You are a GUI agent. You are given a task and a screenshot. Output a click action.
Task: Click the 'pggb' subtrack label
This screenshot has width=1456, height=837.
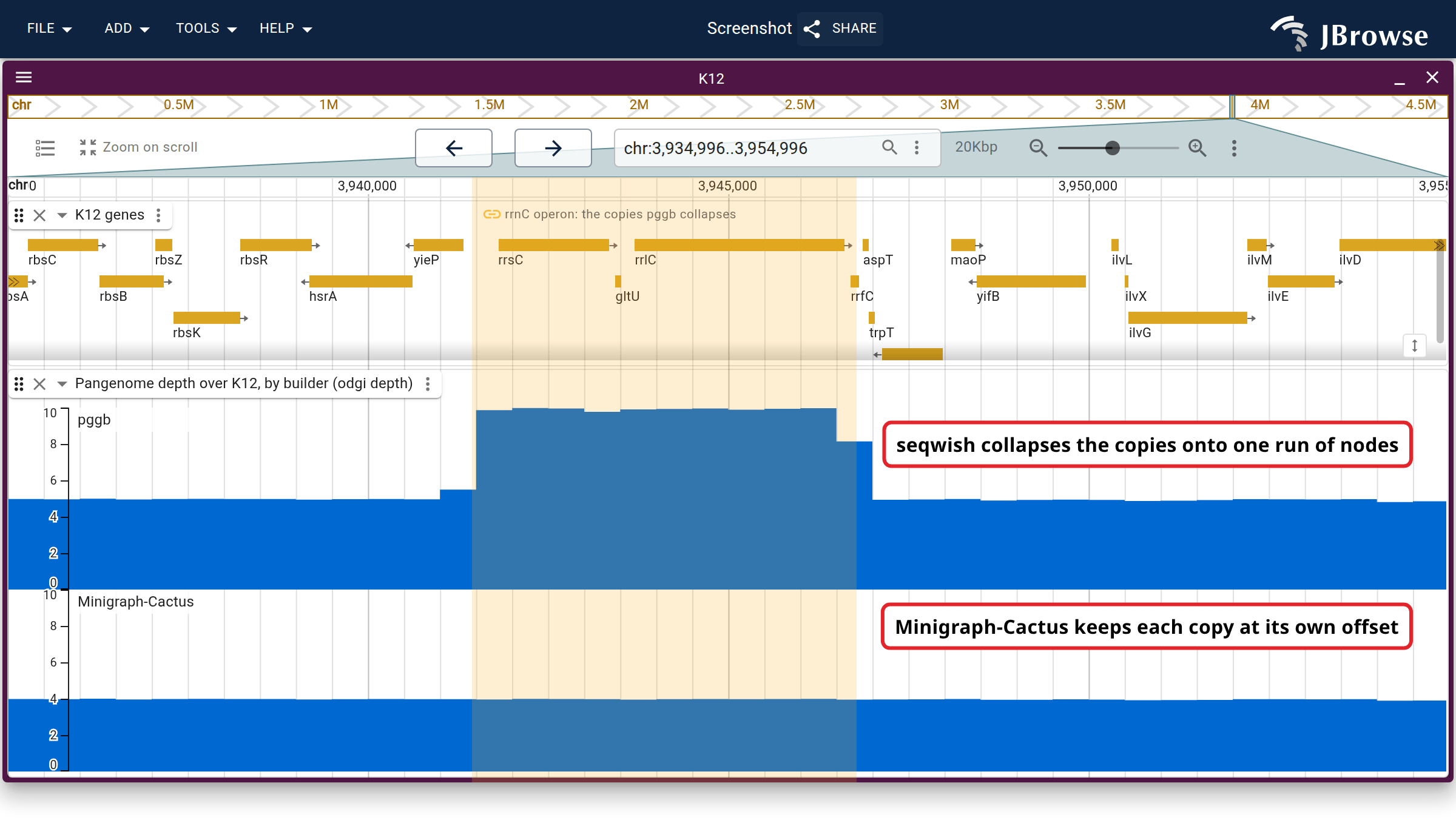94,420
